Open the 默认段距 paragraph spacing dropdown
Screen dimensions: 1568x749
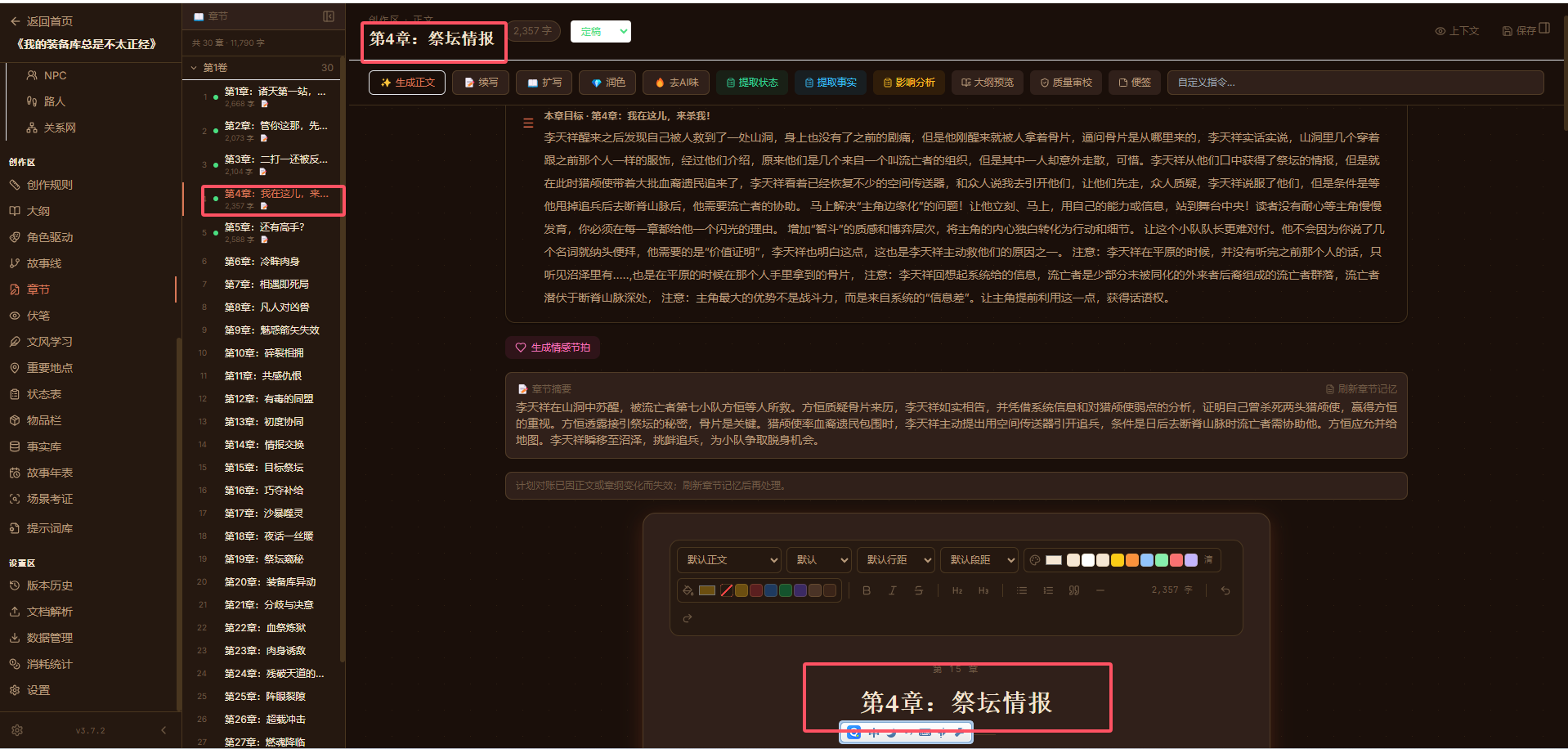(x=979, y=560)
